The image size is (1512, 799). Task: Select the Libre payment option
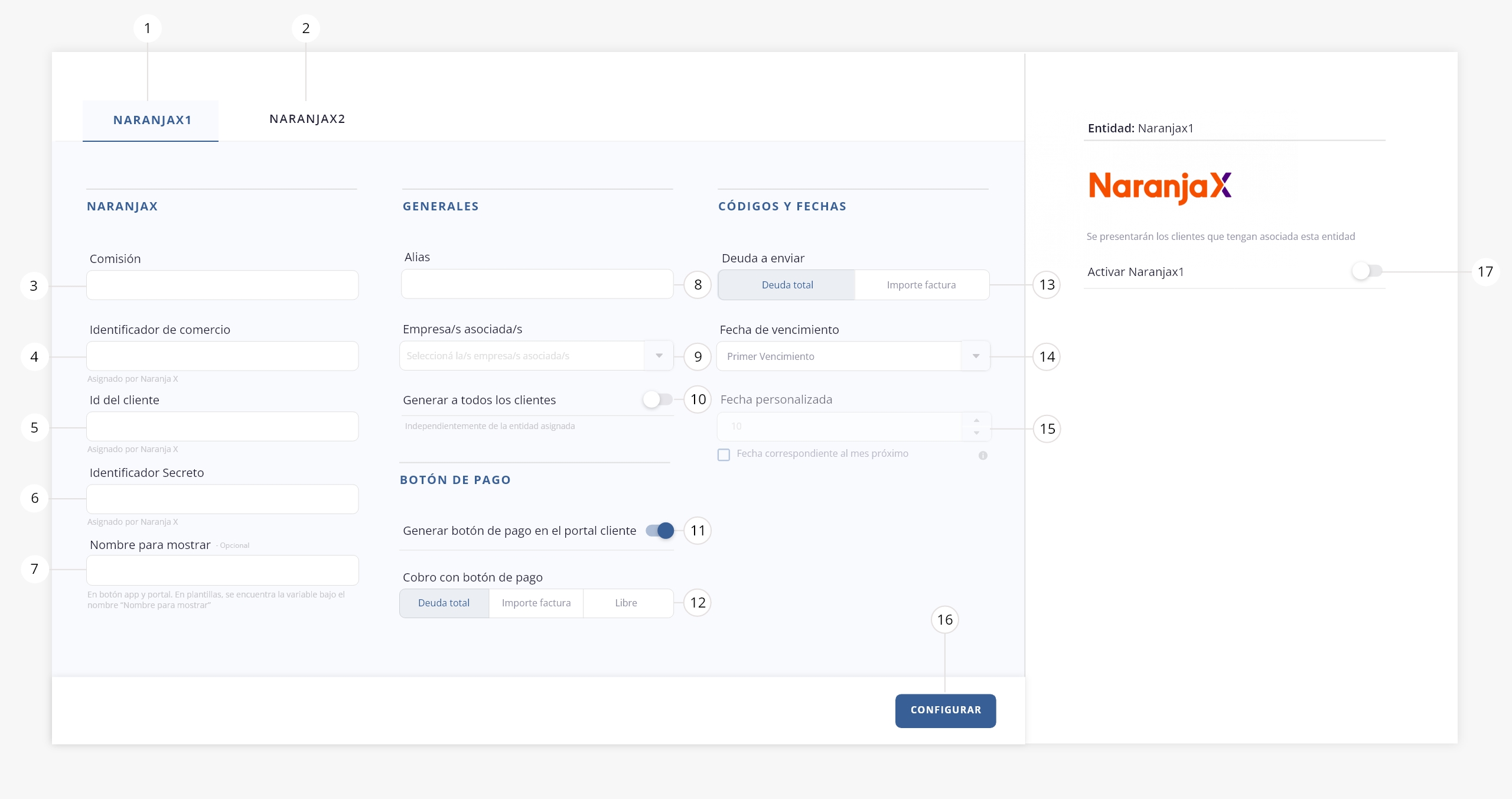pos(628,603)
